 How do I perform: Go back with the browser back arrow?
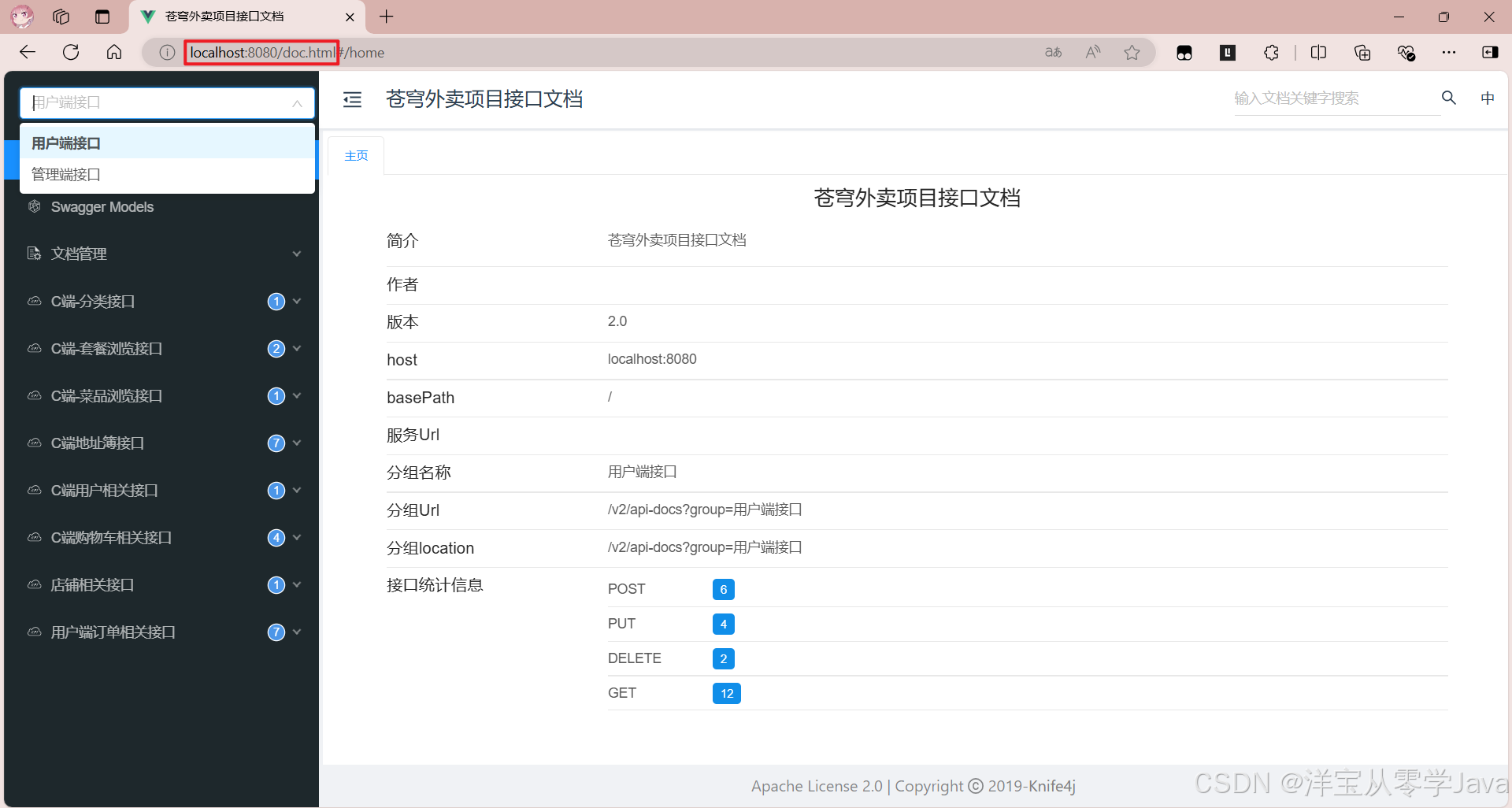(28, 52)
